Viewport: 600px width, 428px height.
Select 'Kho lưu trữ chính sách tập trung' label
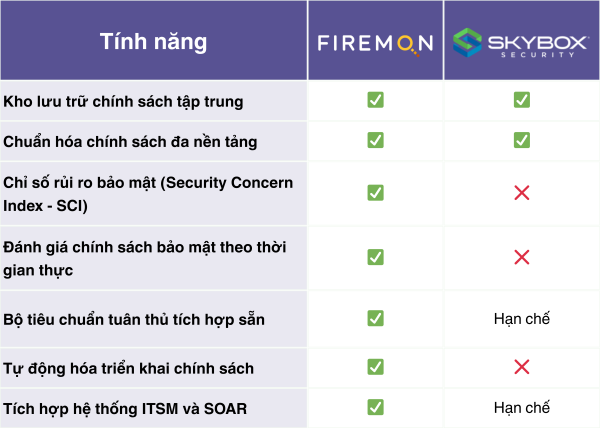click(x=123, y=101)
